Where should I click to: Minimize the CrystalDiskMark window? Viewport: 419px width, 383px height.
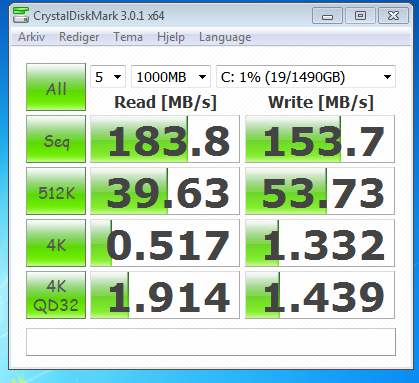pyautogui.click(x=327, y=16)
